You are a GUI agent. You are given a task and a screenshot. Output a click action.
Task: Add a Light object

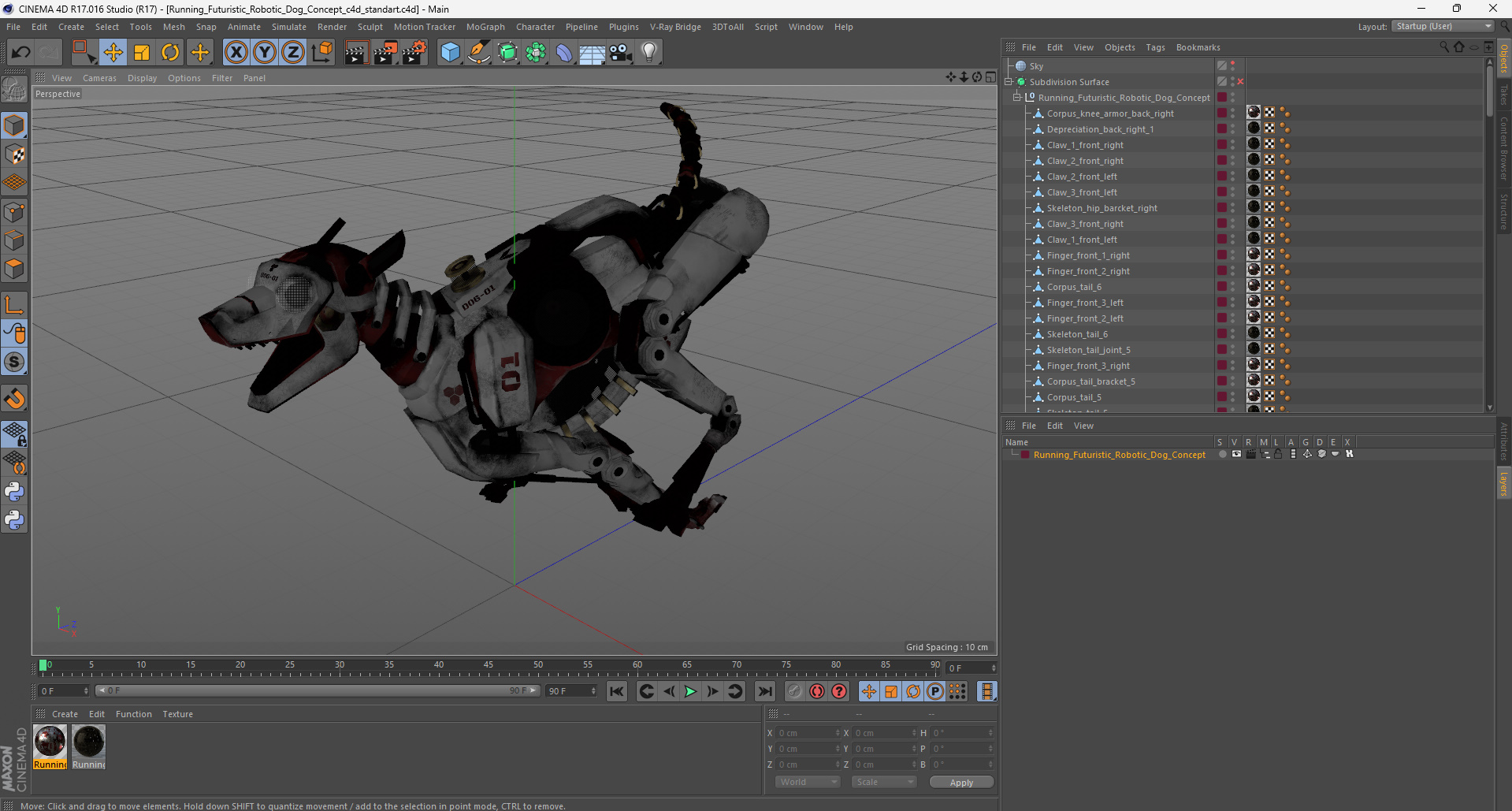coord(648,53)
